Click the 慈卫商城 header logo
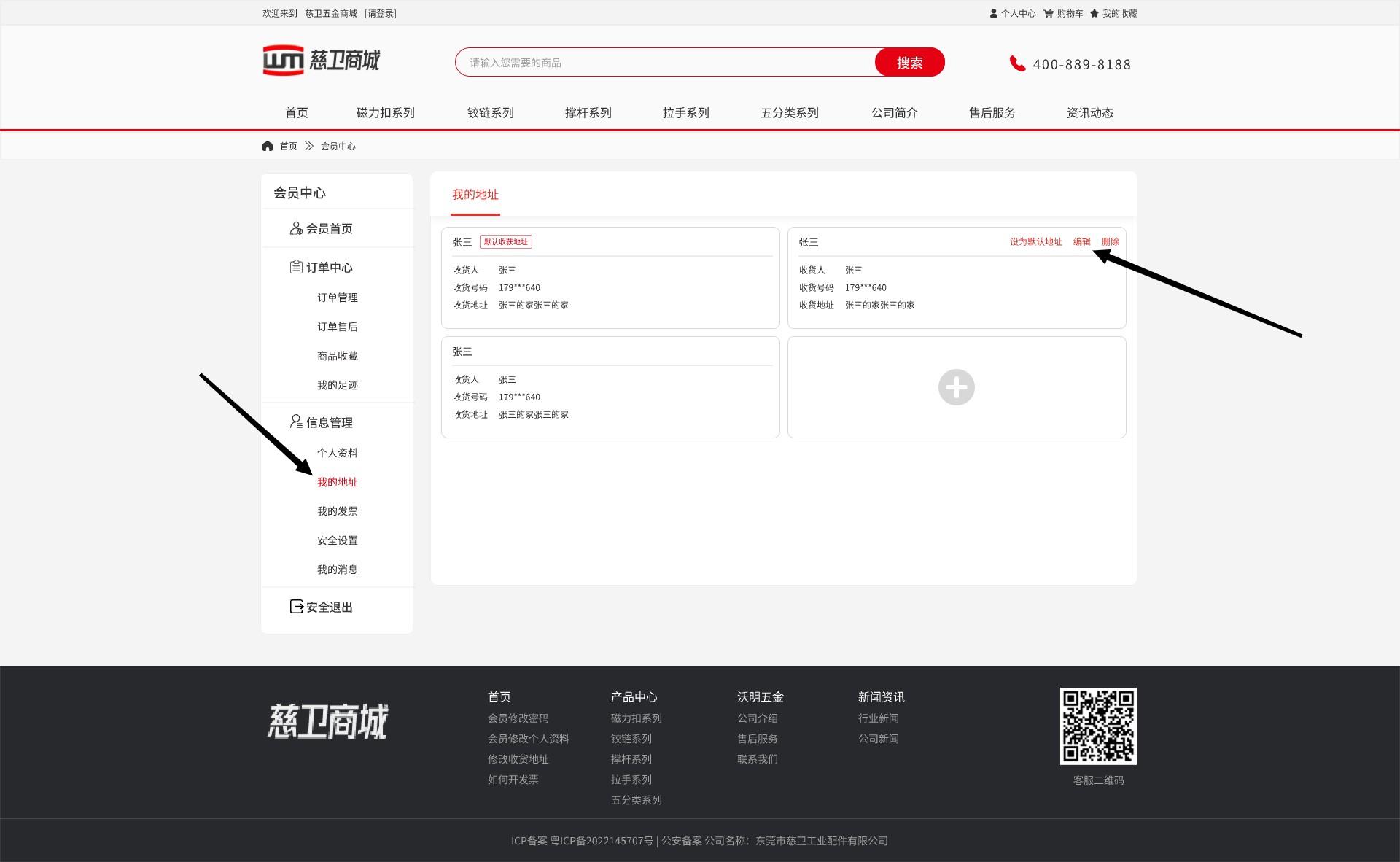Screen dimensions: 1400x862 click(x=322, y=61)
